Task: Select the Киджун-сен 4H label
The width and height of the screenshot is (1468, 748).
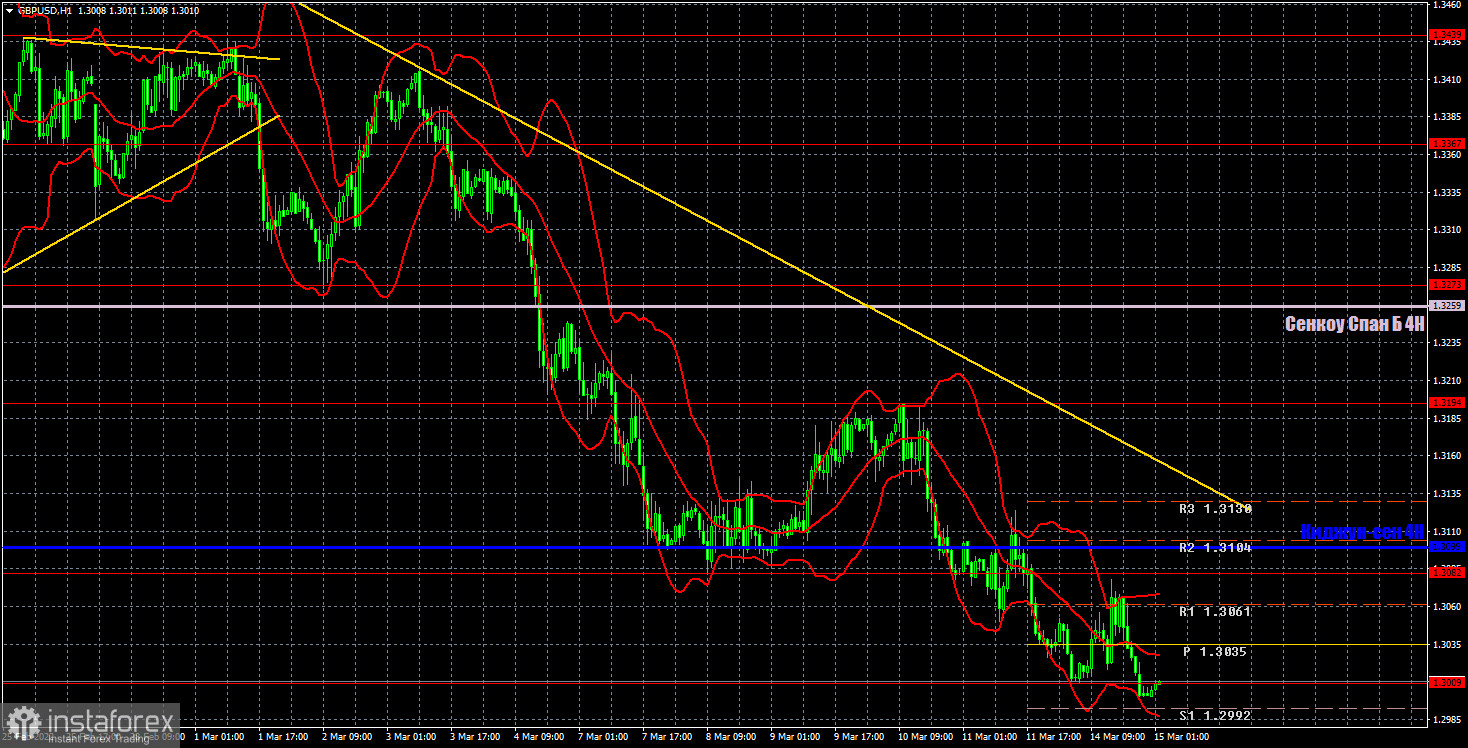Action: (1362, 531)
